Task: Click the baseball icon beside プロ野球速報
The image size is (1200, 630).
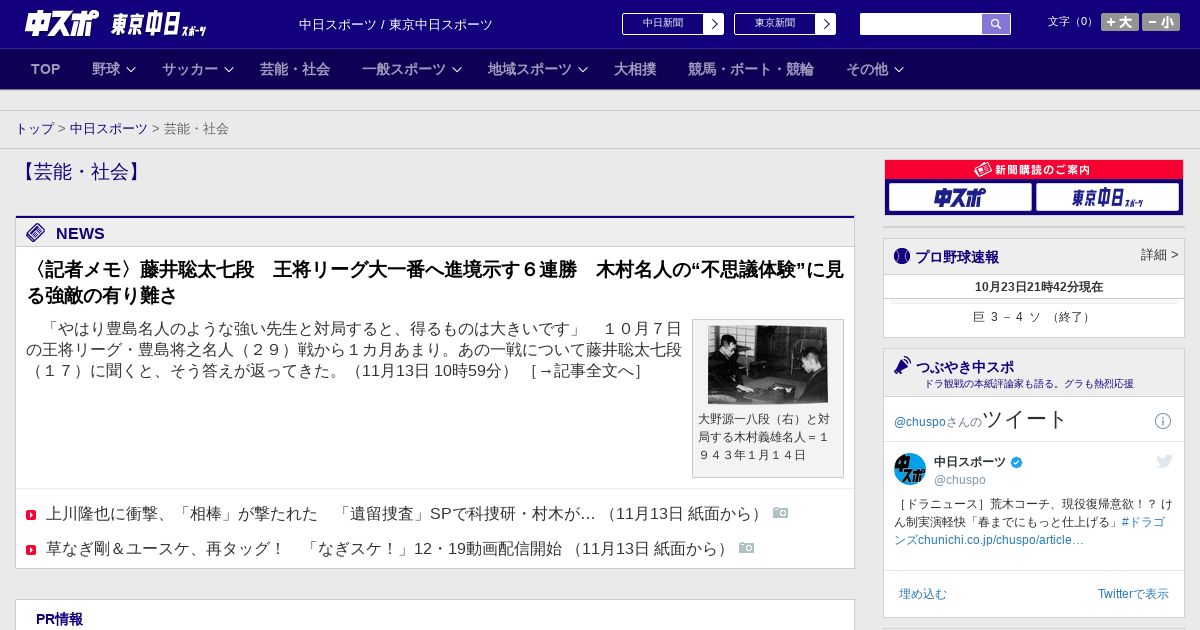Action: tap(902, 256)
